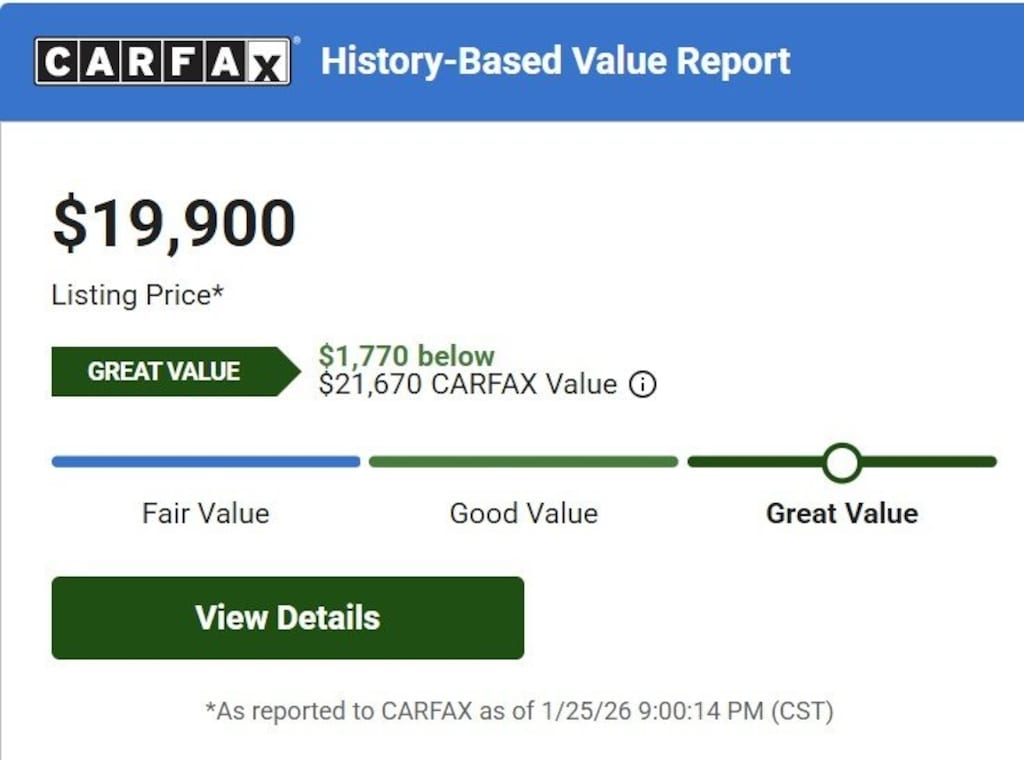Image resolution: width=1024 pixels, height=760 pixels.
Task: Click the GREAT VALUE badge label
Action: point(164,371)
